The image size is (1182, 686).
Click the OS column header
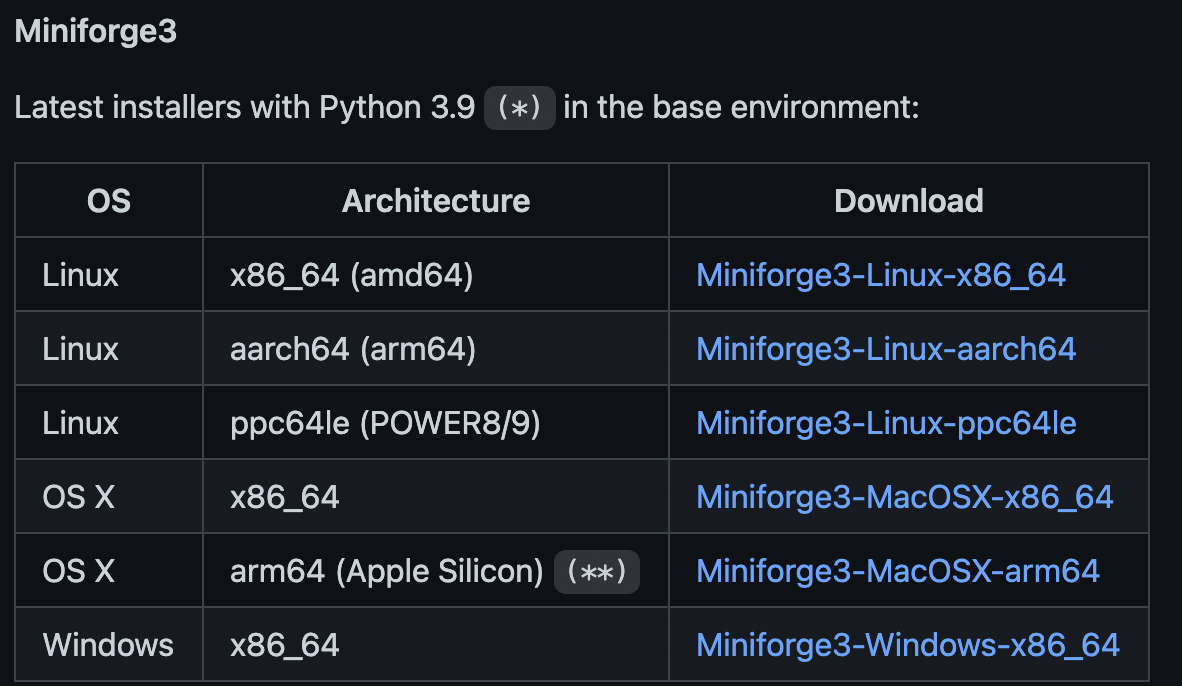(109, 201)
